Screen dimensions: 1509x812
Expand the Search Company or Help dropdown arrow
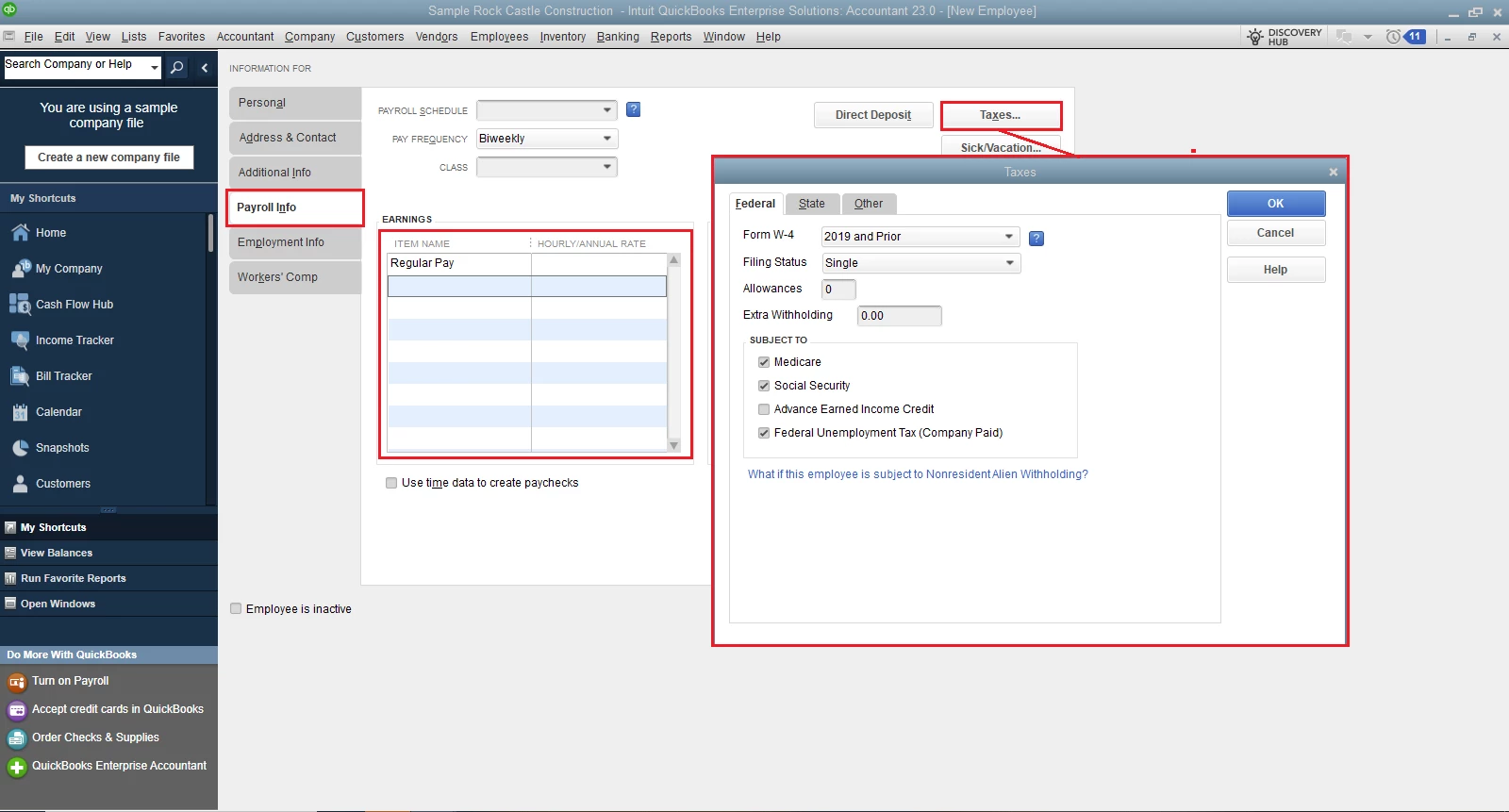155,68
